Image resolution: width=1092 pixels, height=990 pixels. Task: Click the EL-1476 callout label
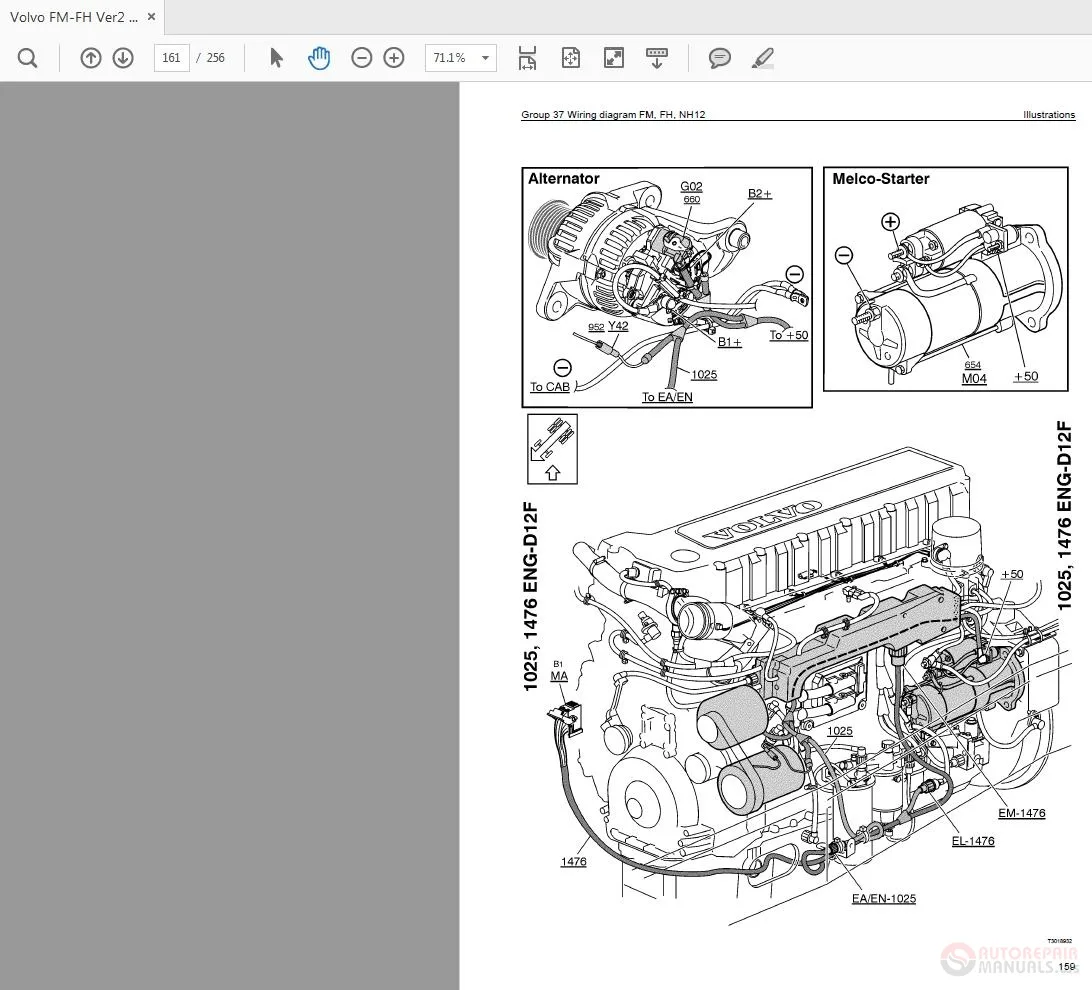(973, 841)
